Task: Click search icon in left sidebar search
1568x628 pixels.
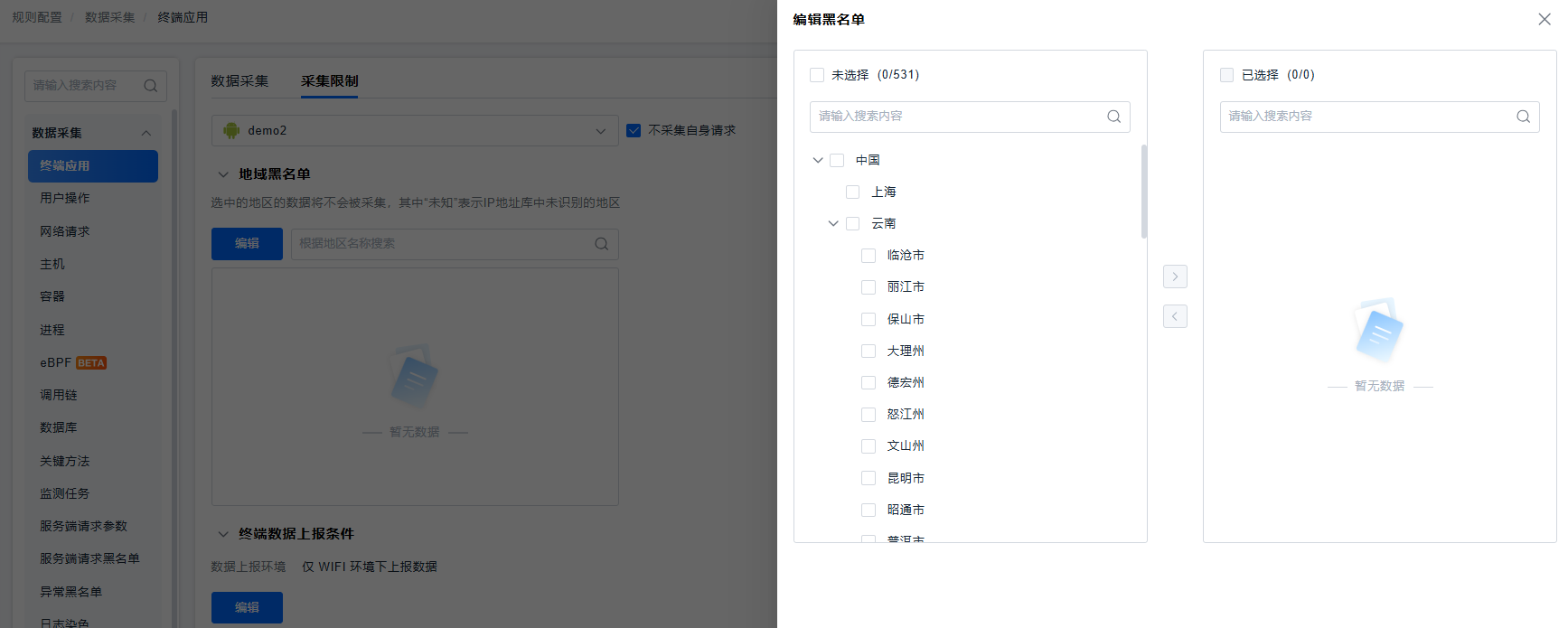Action: (x=151, y=86)
